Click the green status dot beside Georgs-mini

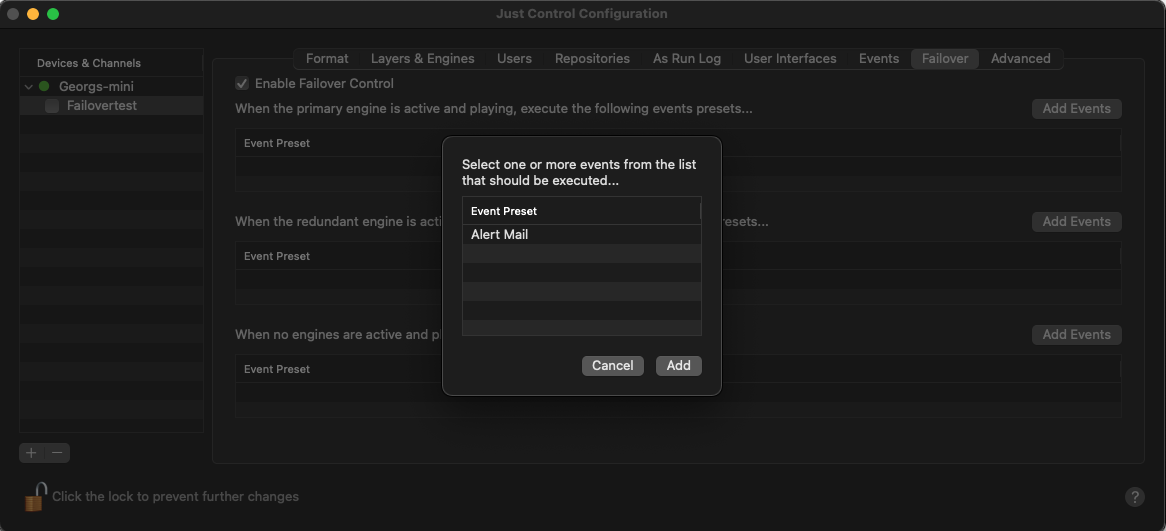(x=44, y=86)
